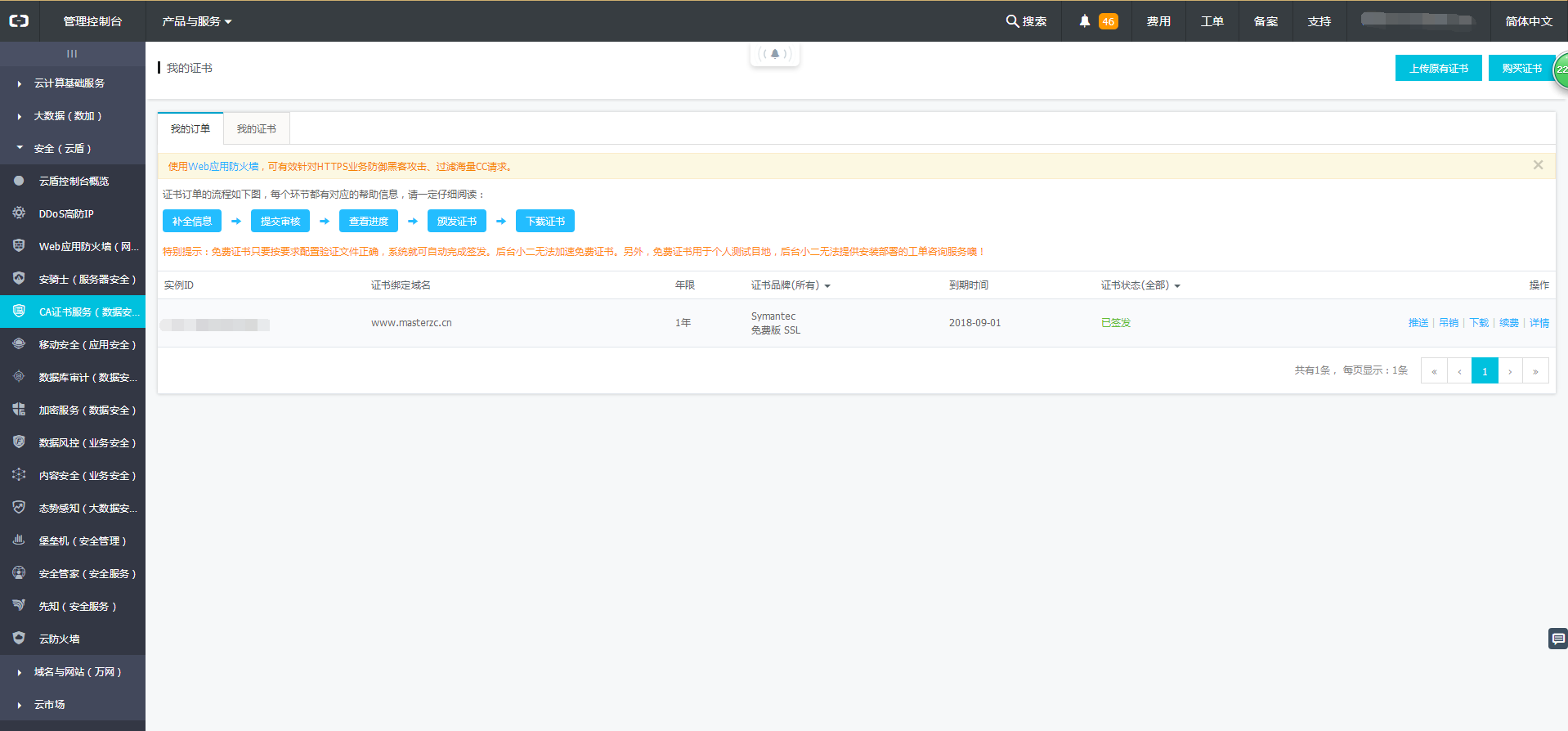Screen dimensions: 1568x731
Task: Open the 证书状态(全部) filter dropdown
Action: point(1140,285)
